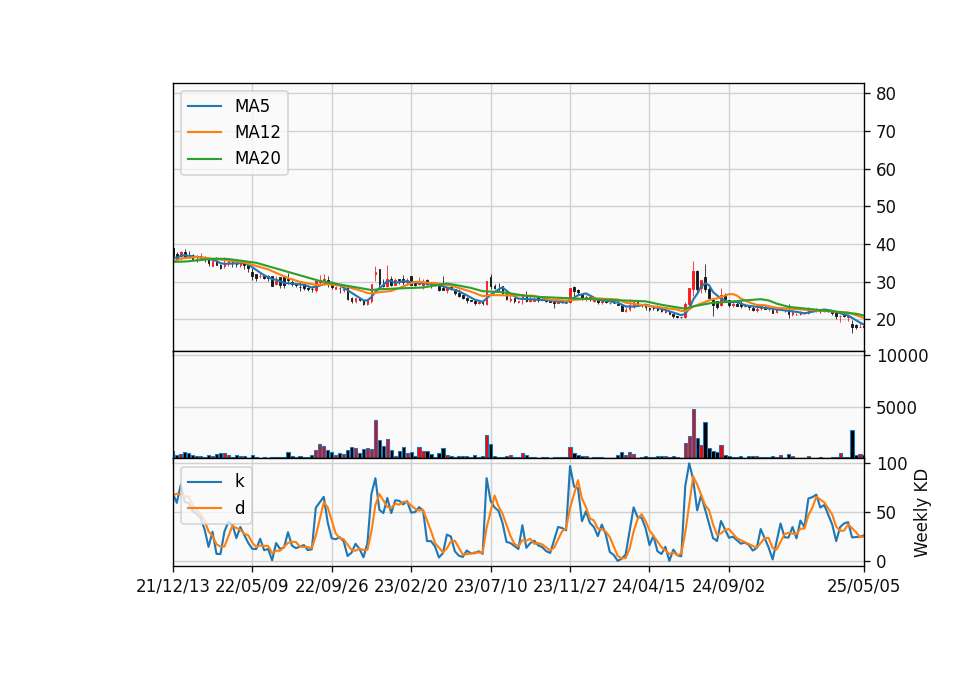
Task: Click the 21/12/13 date tick label
Action: point(173,586)
